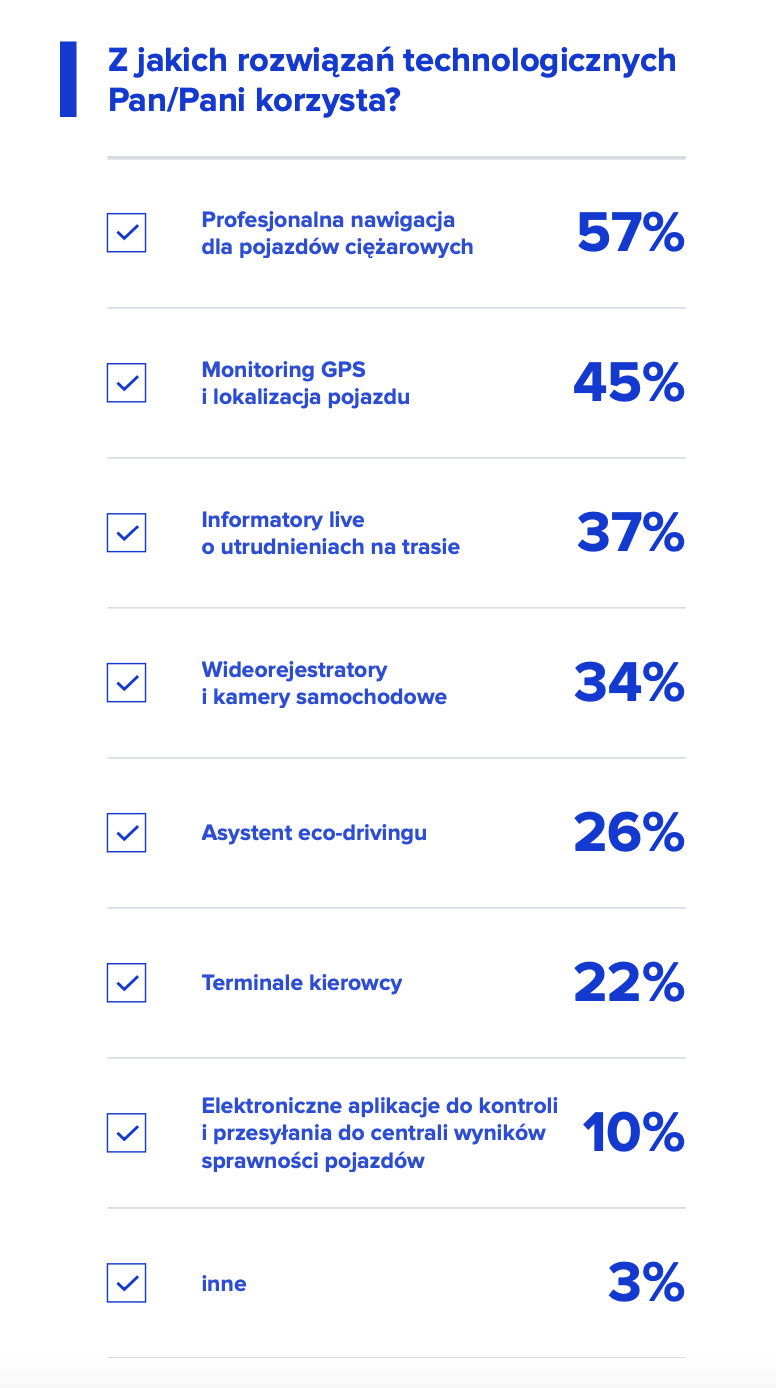Toggle checkbox next to 'Informatory live'
This screenshot has height=1388, width=776.
coord(127,533)
